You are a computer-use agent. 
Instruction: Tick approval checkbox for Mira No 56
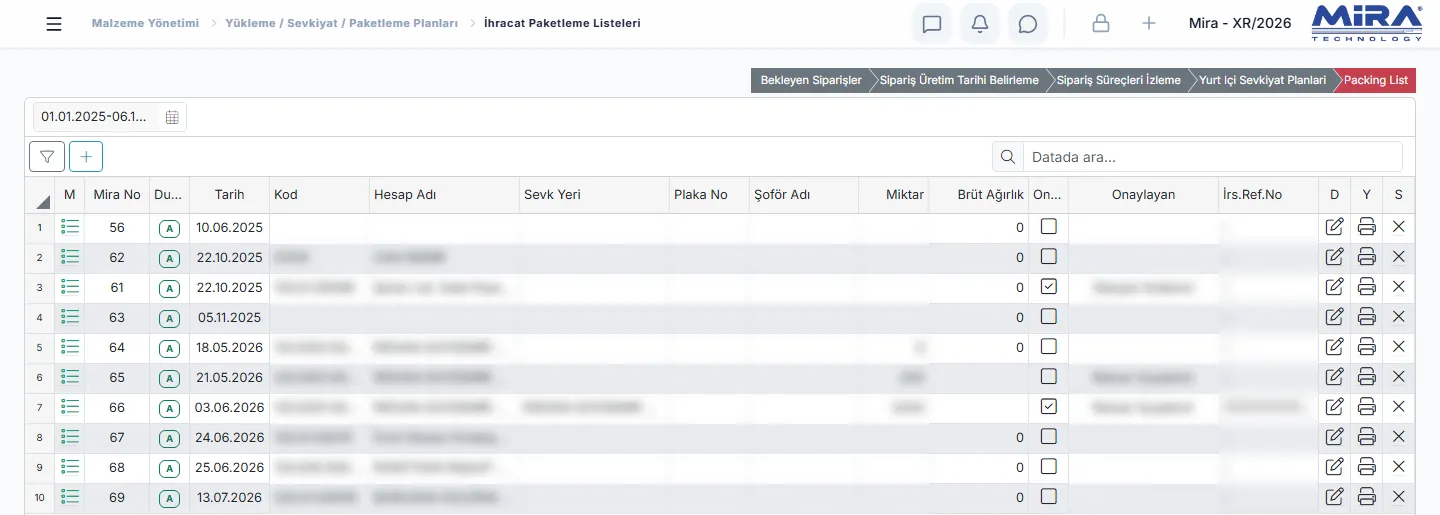tap(1048, 227)
